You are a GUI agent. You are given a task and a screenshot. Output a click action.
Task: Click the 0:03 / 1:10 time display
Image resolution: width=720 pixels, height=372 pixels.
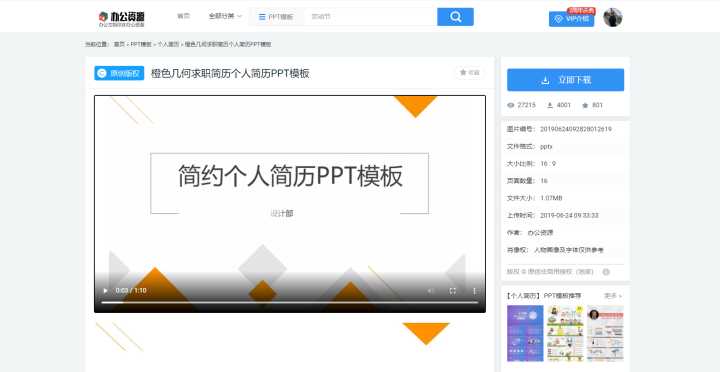click(131, 291)
